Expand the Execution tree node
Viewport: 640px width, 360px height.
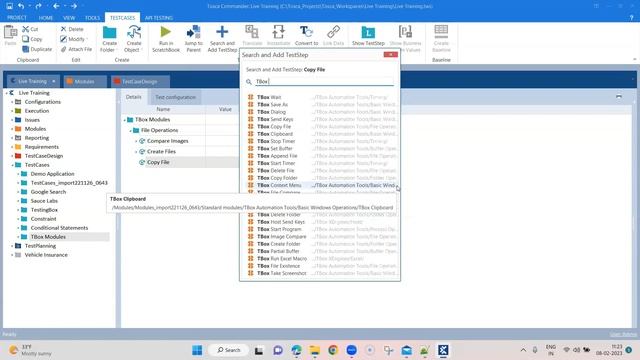click(12, 111)
